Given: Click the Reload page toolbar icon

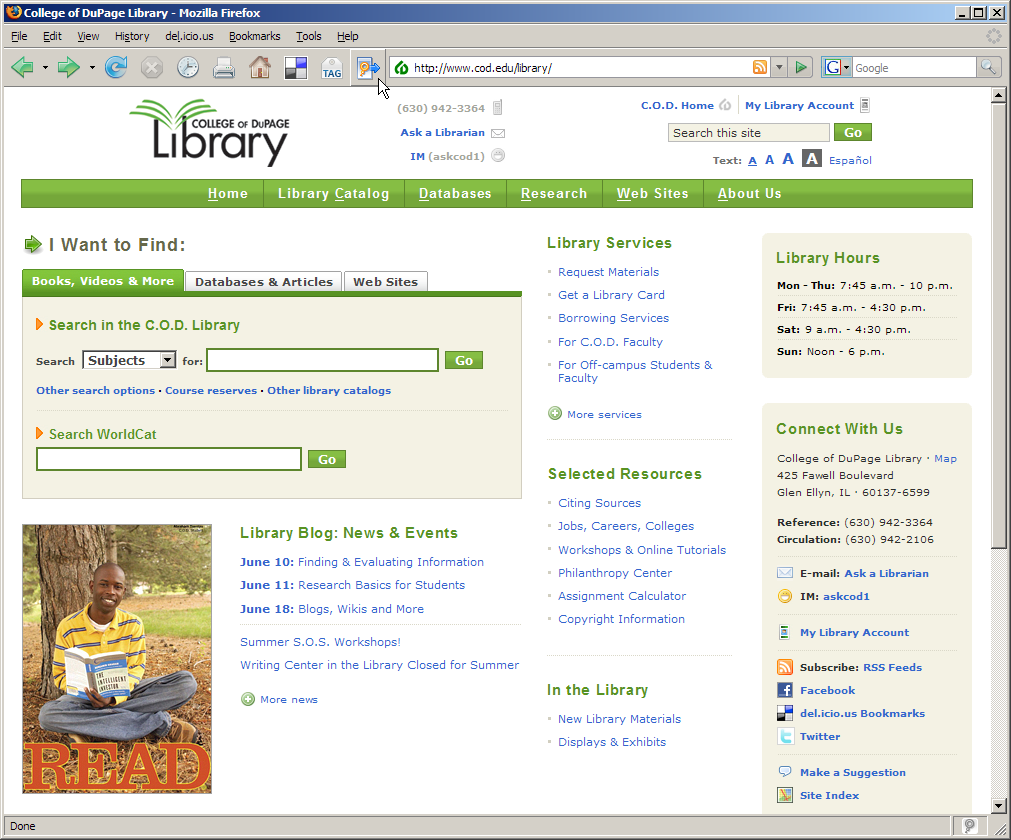Looking at the screenshot, I should pos(116,68).
